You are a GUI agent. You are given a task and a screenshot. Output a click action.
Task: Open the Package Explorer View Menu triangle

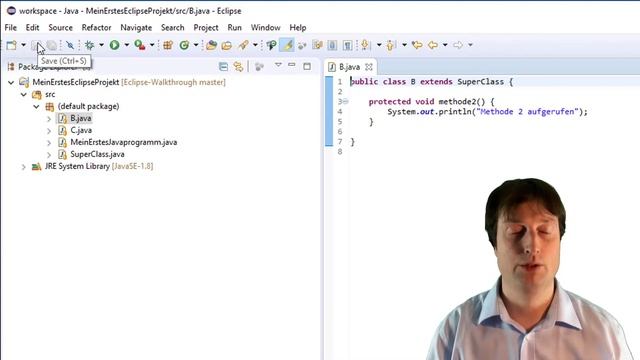tap(278, 65)
